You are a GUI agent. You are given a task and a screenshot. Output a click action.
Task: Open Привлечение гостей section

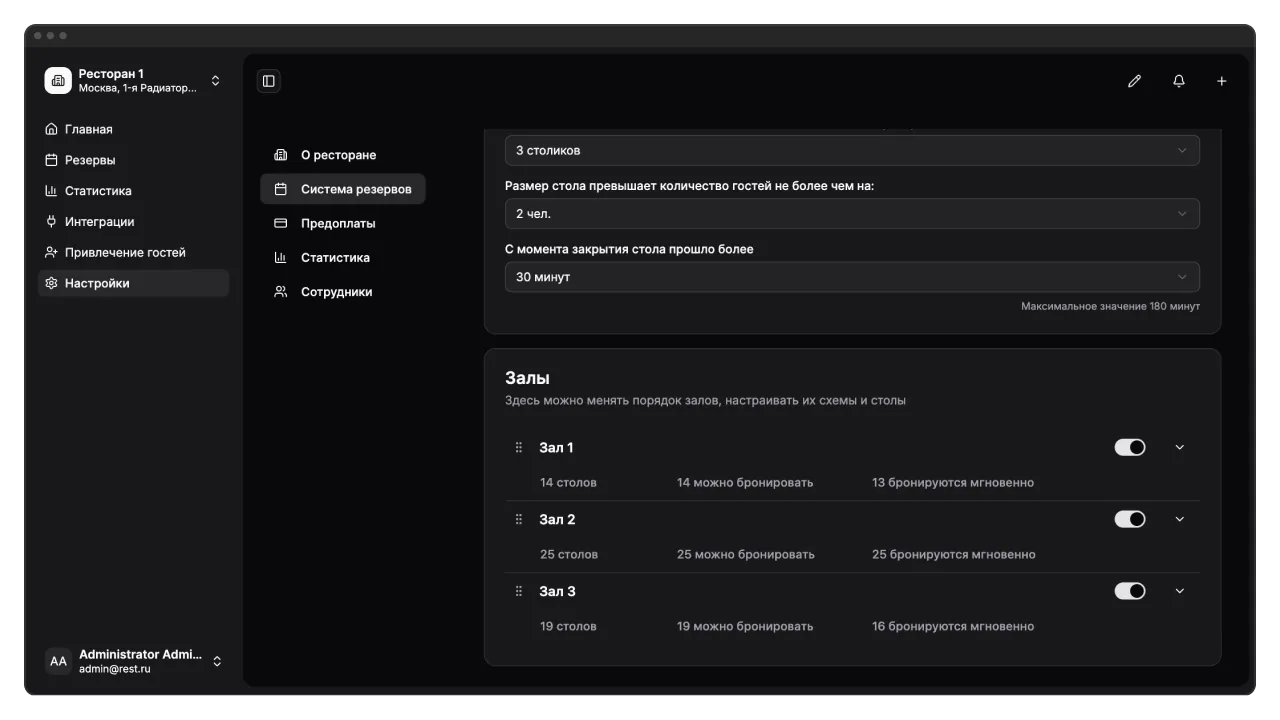pyautogui.click(x=133, y=253)
